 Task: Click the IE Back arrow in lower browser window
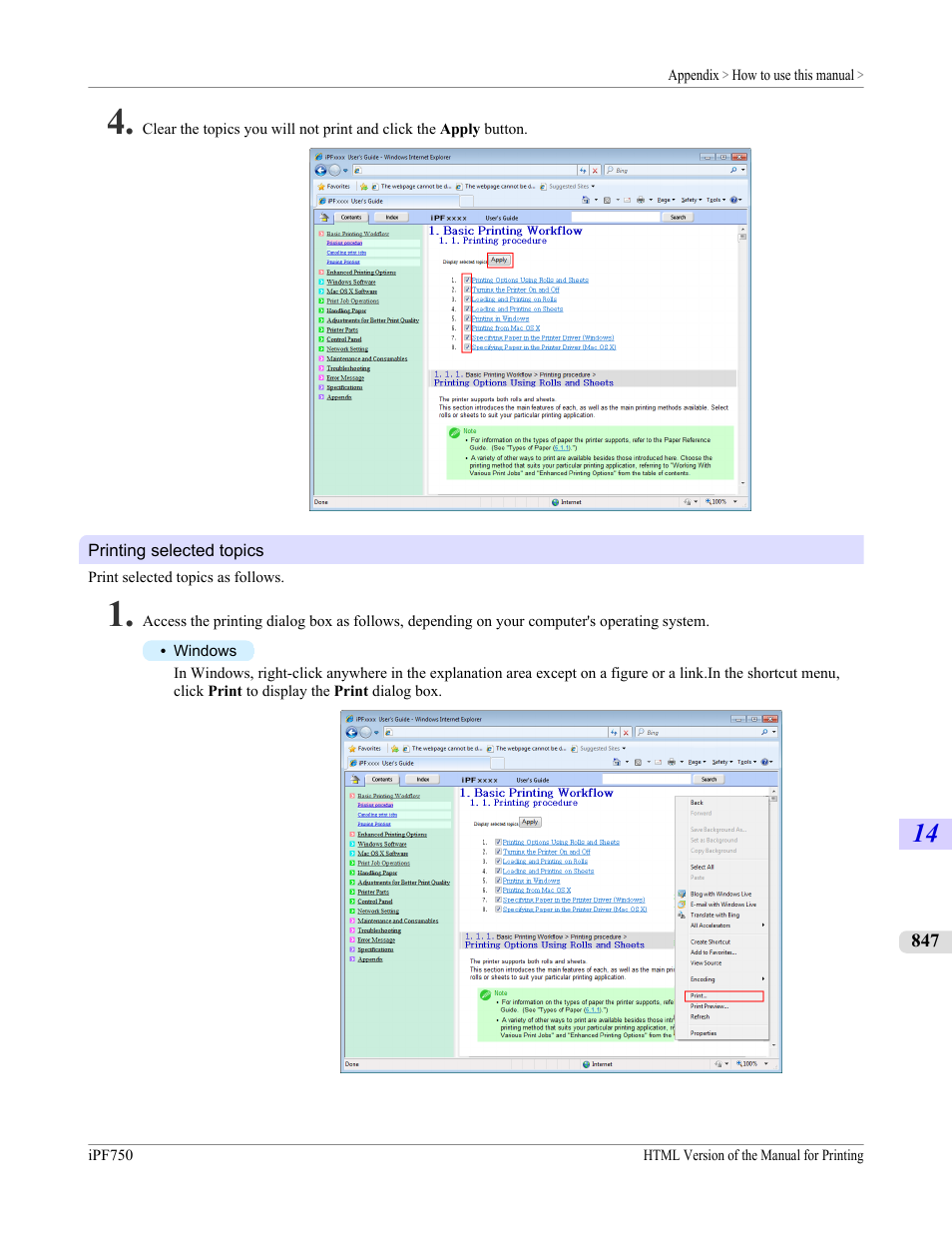pyautogui.click(x=352, y=733)
